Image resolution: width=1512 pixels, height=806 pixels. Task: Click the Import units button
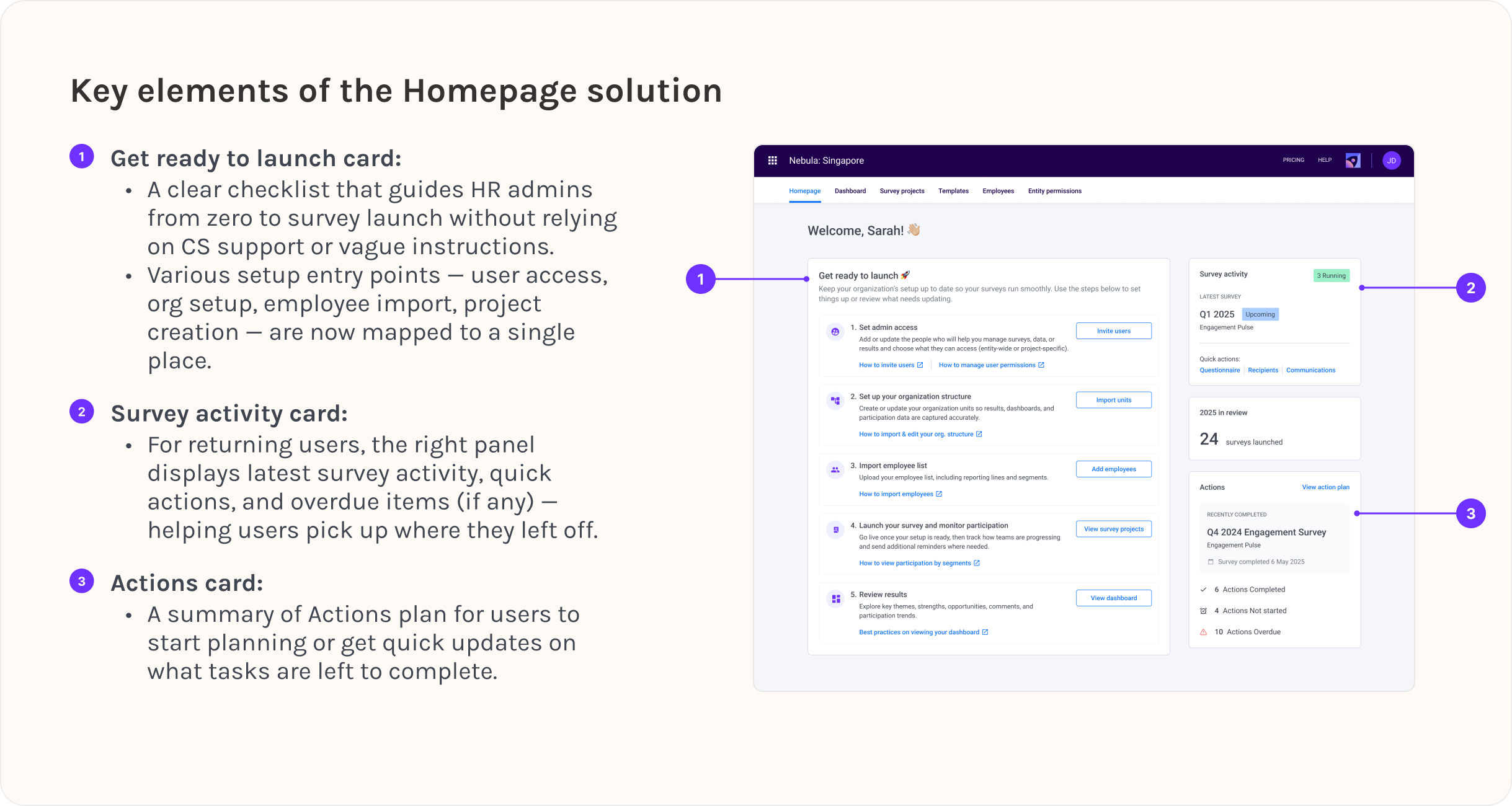click(x=1113, y=400)
